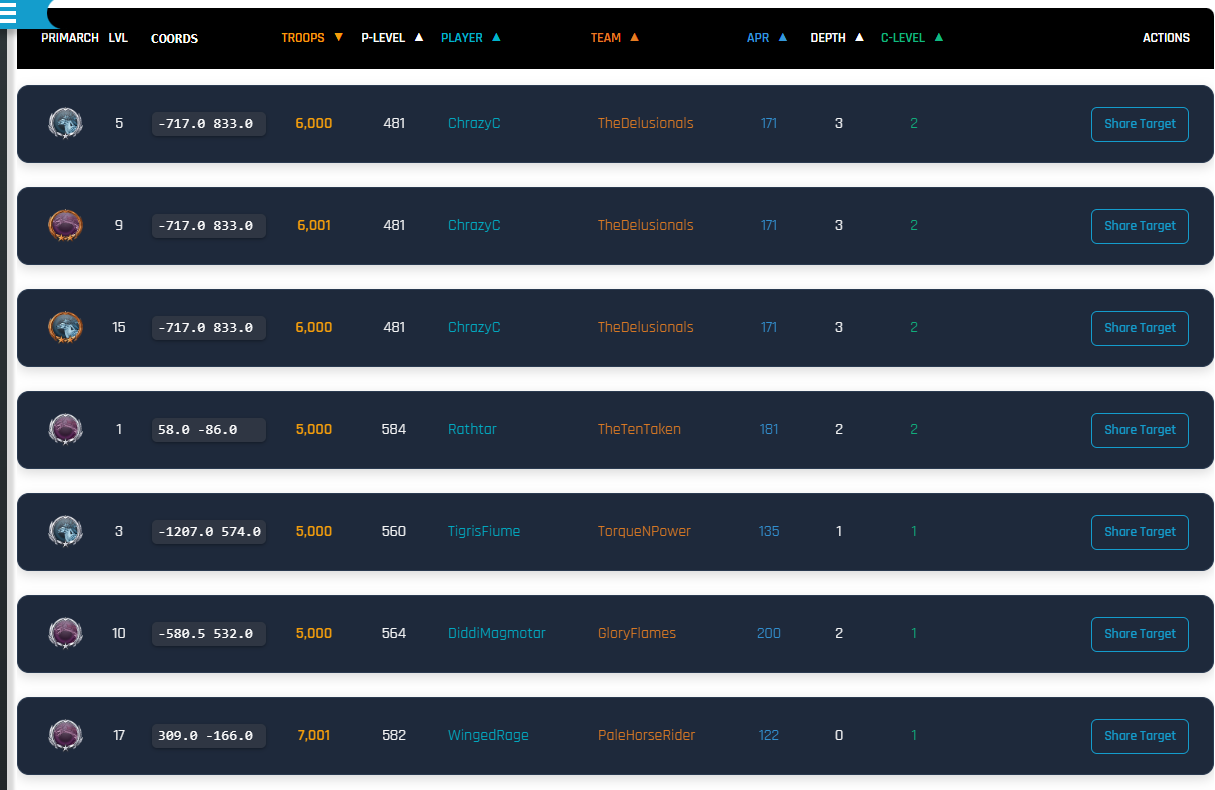
Task: Click WingedRage's primarch icon
Action: coord(65,736)
